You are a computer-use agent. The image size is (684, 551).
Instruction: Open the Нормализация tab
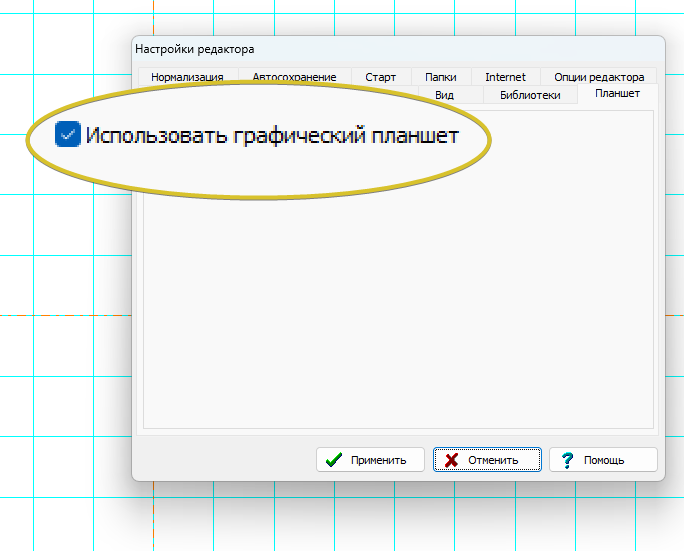[186, 77]
